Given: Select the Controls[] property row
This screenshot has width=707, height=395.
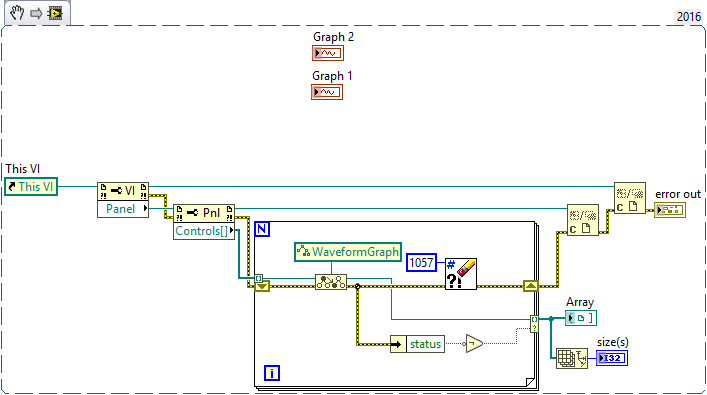Looking at the screenshot, I should click(204, 231).
